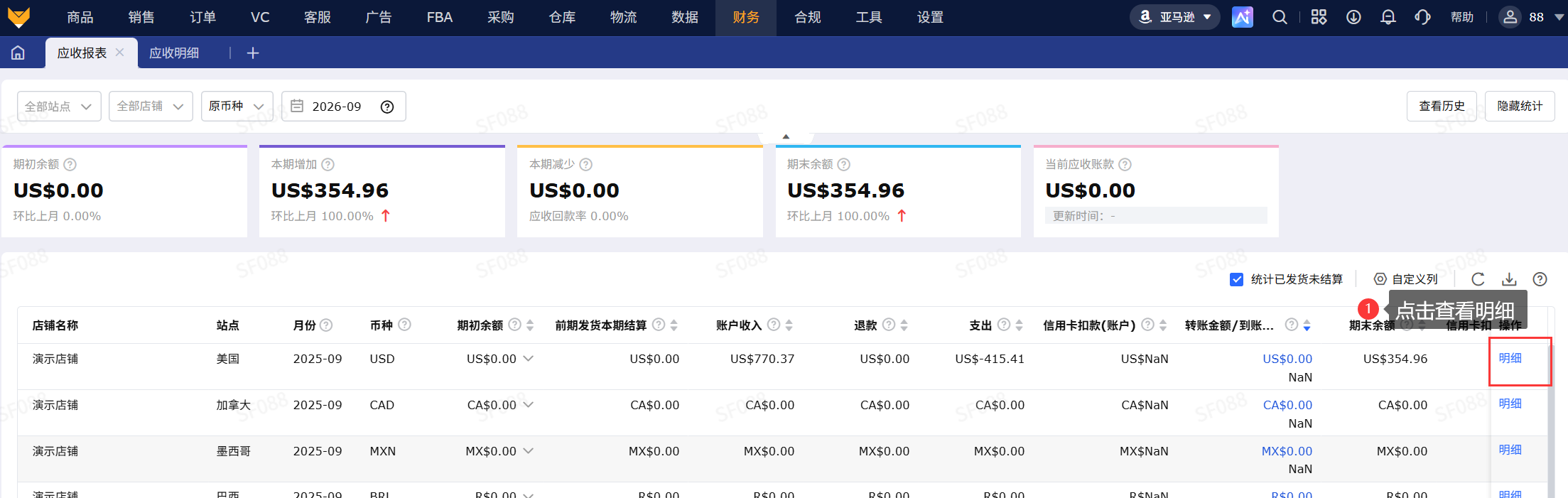This screenshot has height=498, width=1568.
Task: Open table help question-mark icon
Action: coord(1540,279)
